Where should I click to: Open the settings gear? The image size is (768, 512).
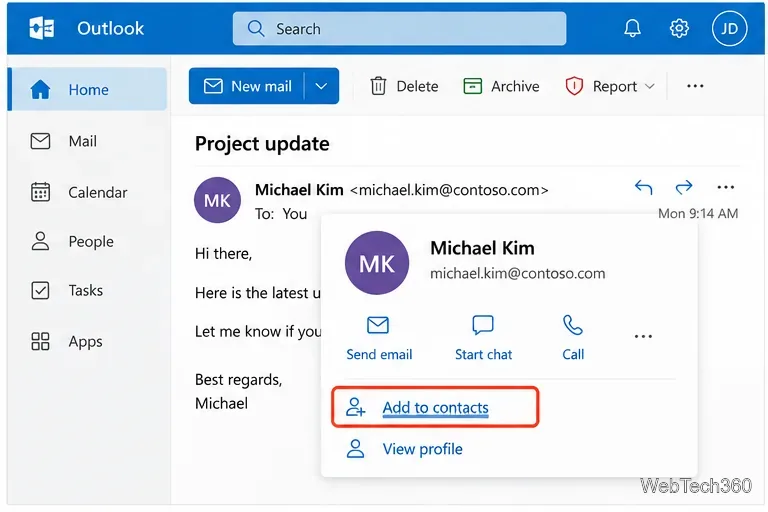pos(679,28)
